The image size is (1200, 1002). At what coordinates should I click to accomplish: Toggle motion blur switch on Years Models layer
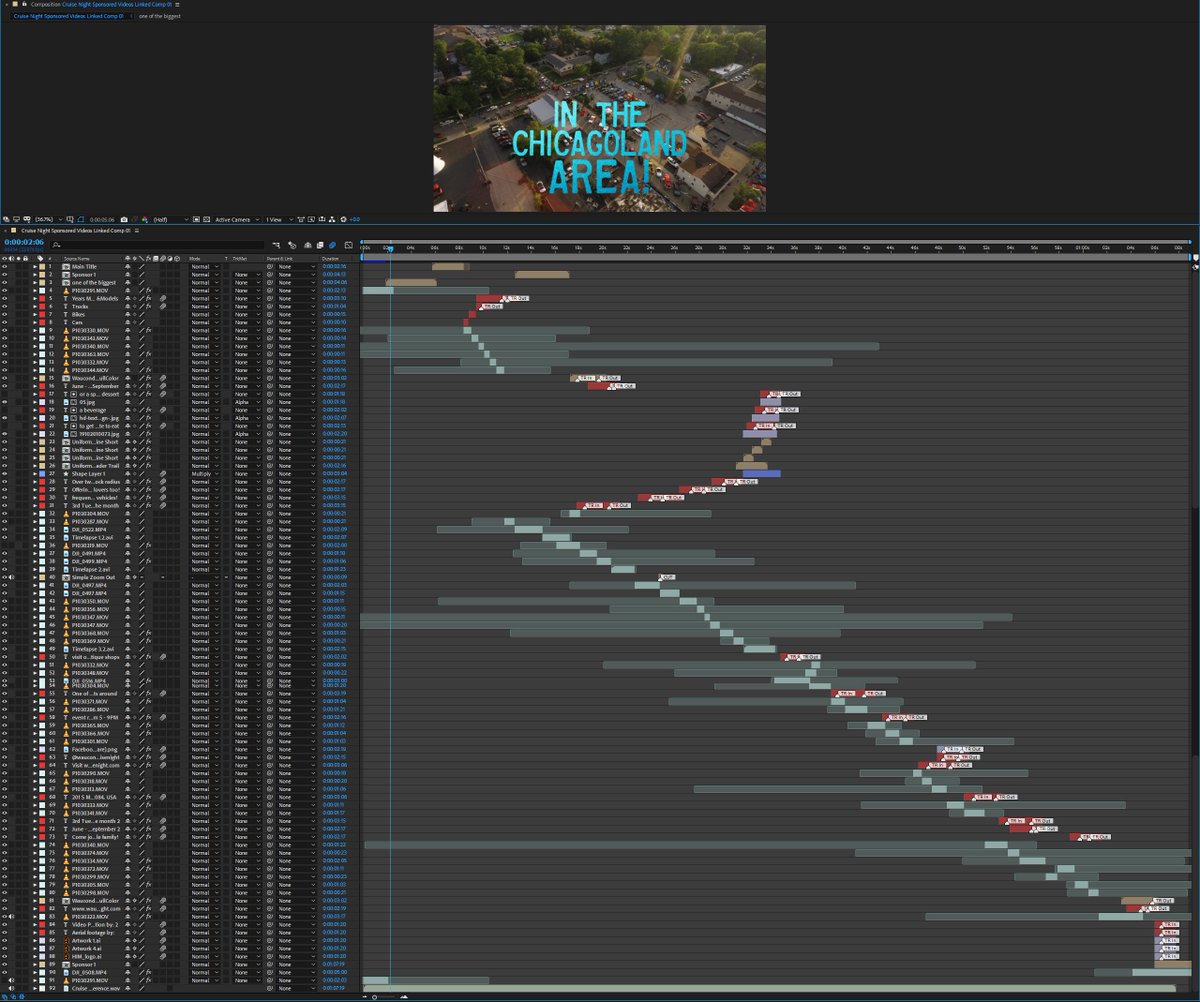pyautogui.click(x=162, y=298)
